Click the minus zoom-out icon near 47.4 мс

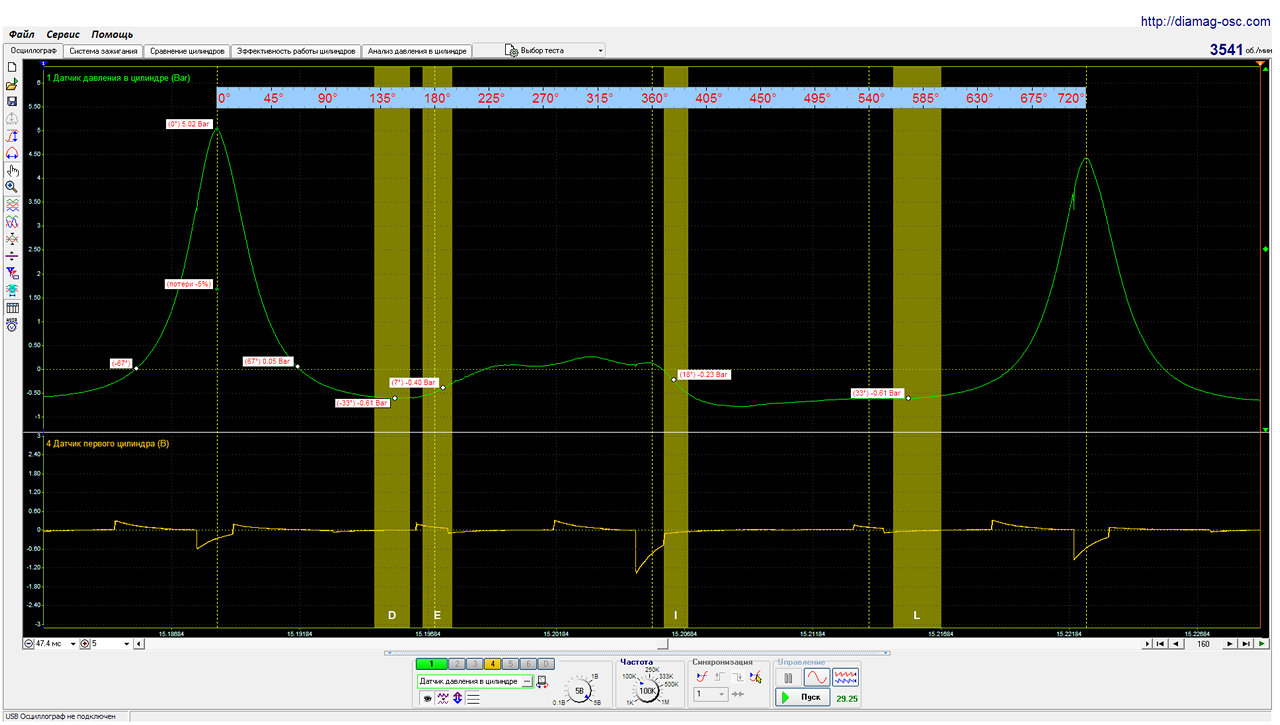click(x=28, y=644)
